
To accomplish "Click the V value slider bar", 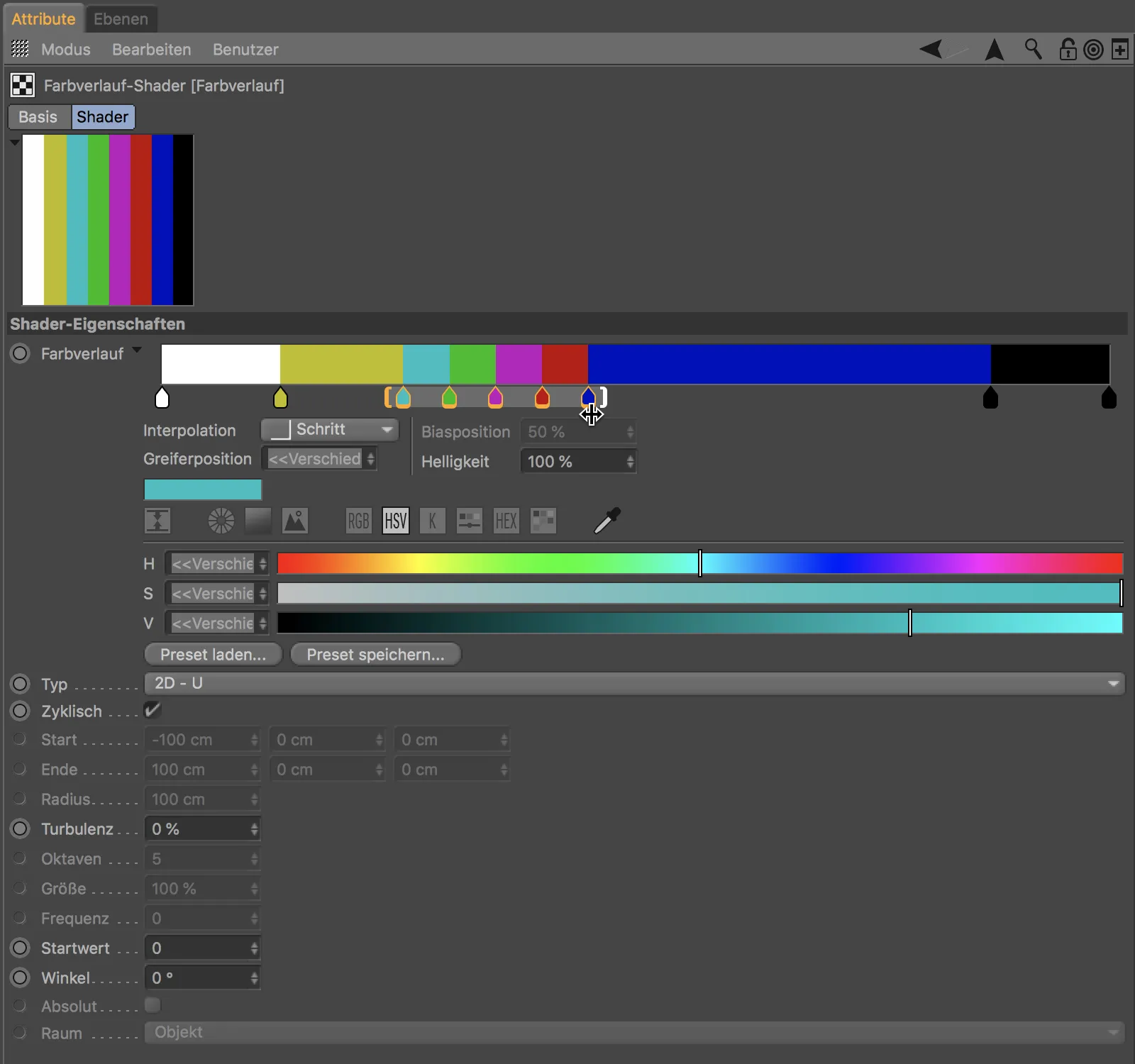I will [x=700, y=623].
